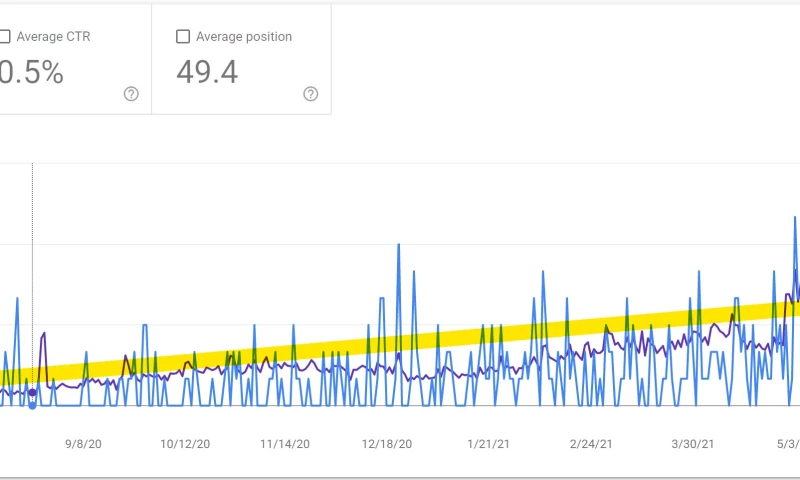Click the purple line spike beside the hover line

(43, 335)
